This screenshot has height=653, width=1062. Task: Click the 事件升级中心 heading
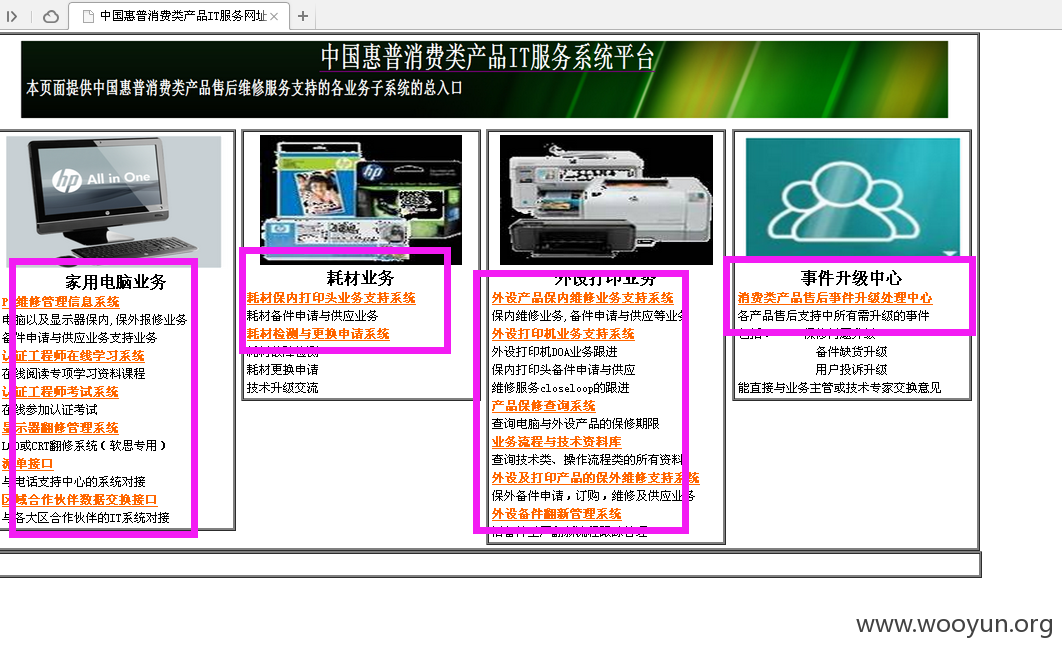pos(851,278)
